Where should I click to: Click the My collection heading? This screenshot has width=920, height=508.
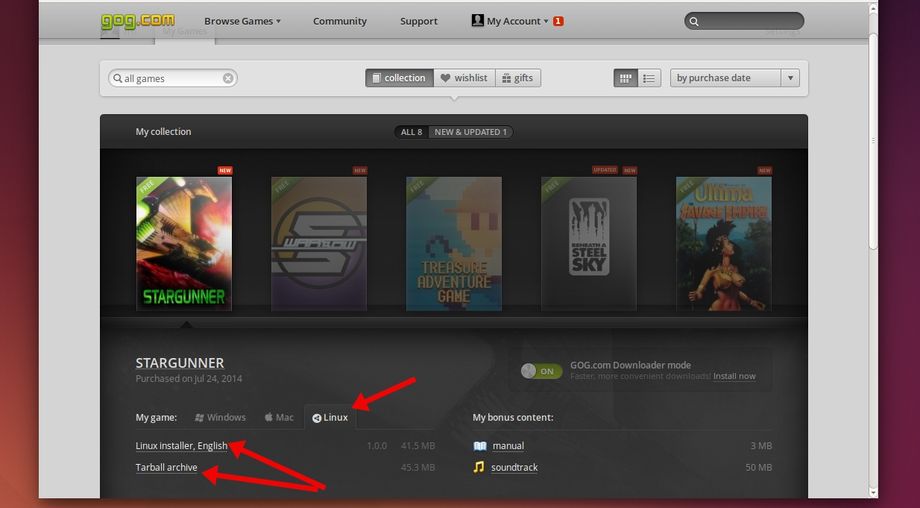coord(163,131)
